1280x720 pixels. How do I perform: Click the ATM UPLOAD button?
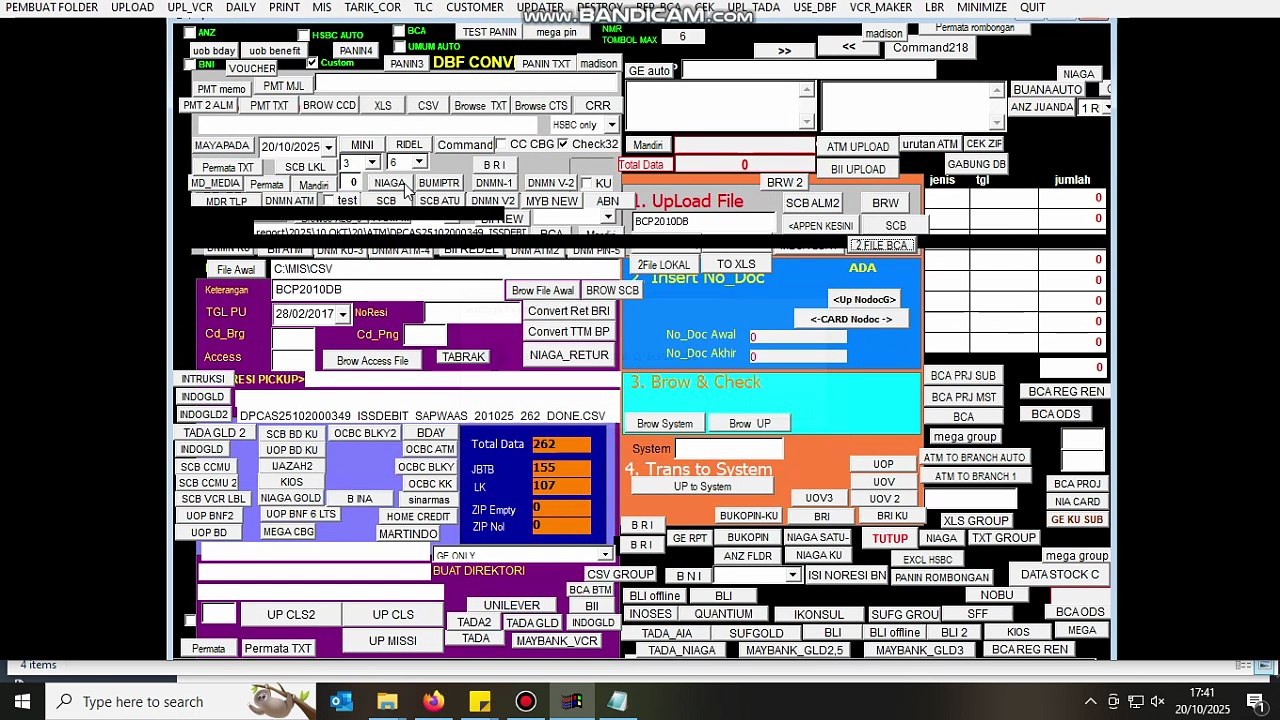pyautogui.click(x=858, y=147)
